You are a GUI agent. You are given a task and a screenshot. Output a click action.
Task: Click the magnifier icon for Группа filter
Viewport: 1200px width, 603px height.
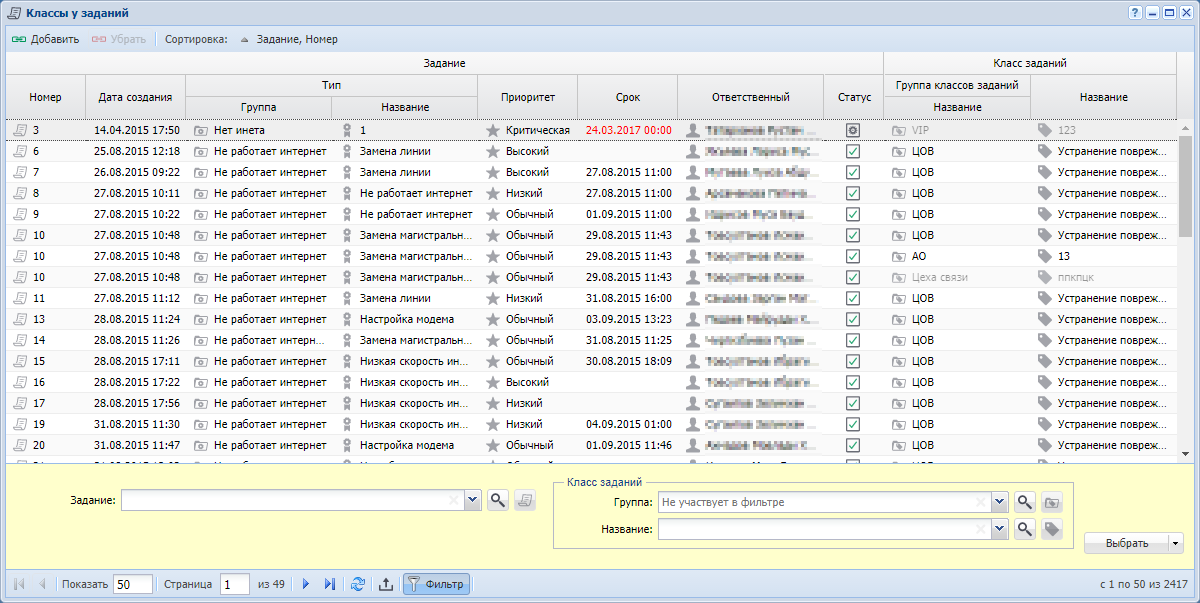click(1025, 502)
